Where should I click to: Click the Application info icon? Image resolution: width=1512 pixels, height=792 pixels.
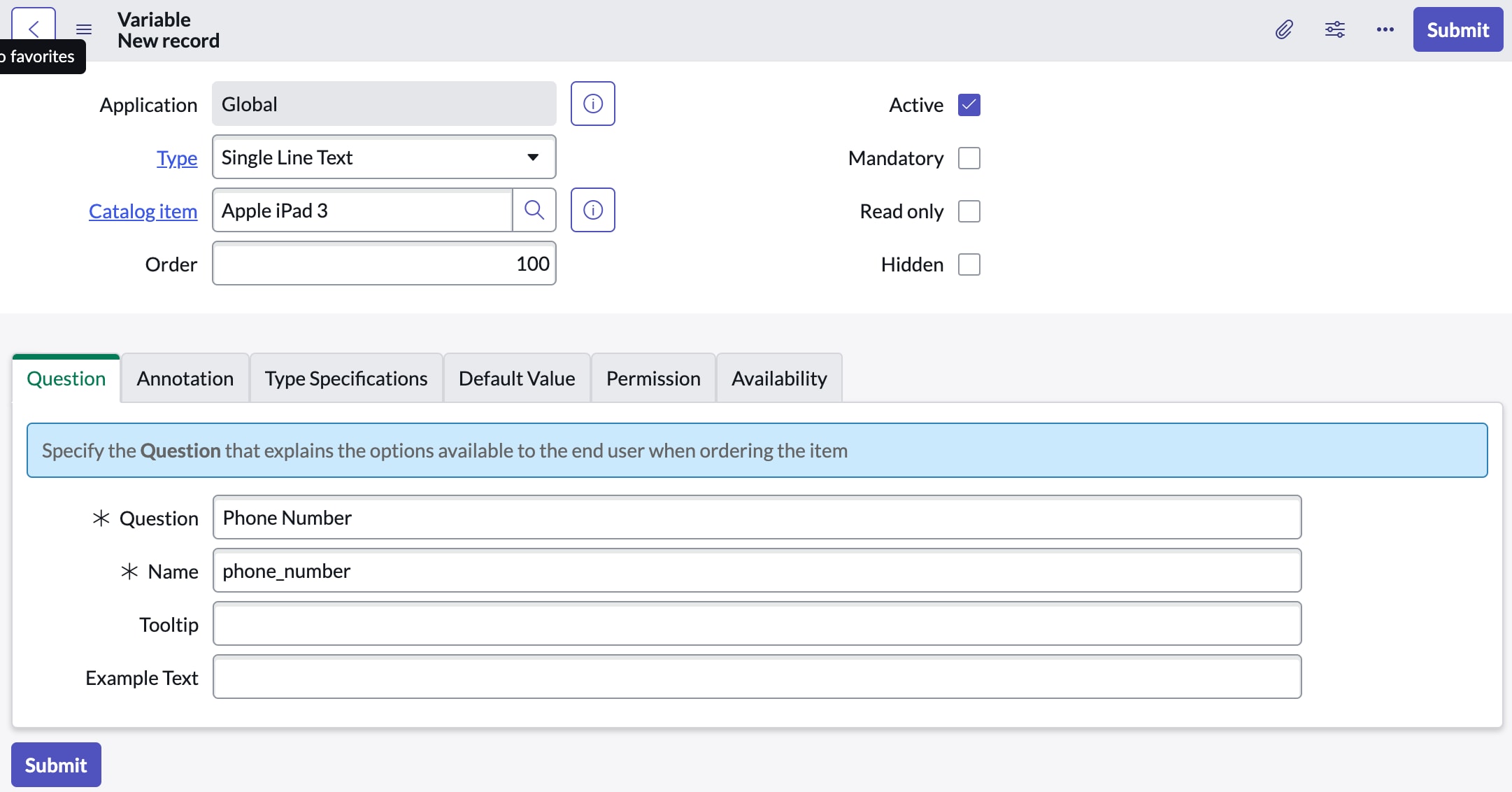pyautogui.click(x=592, y=104)
